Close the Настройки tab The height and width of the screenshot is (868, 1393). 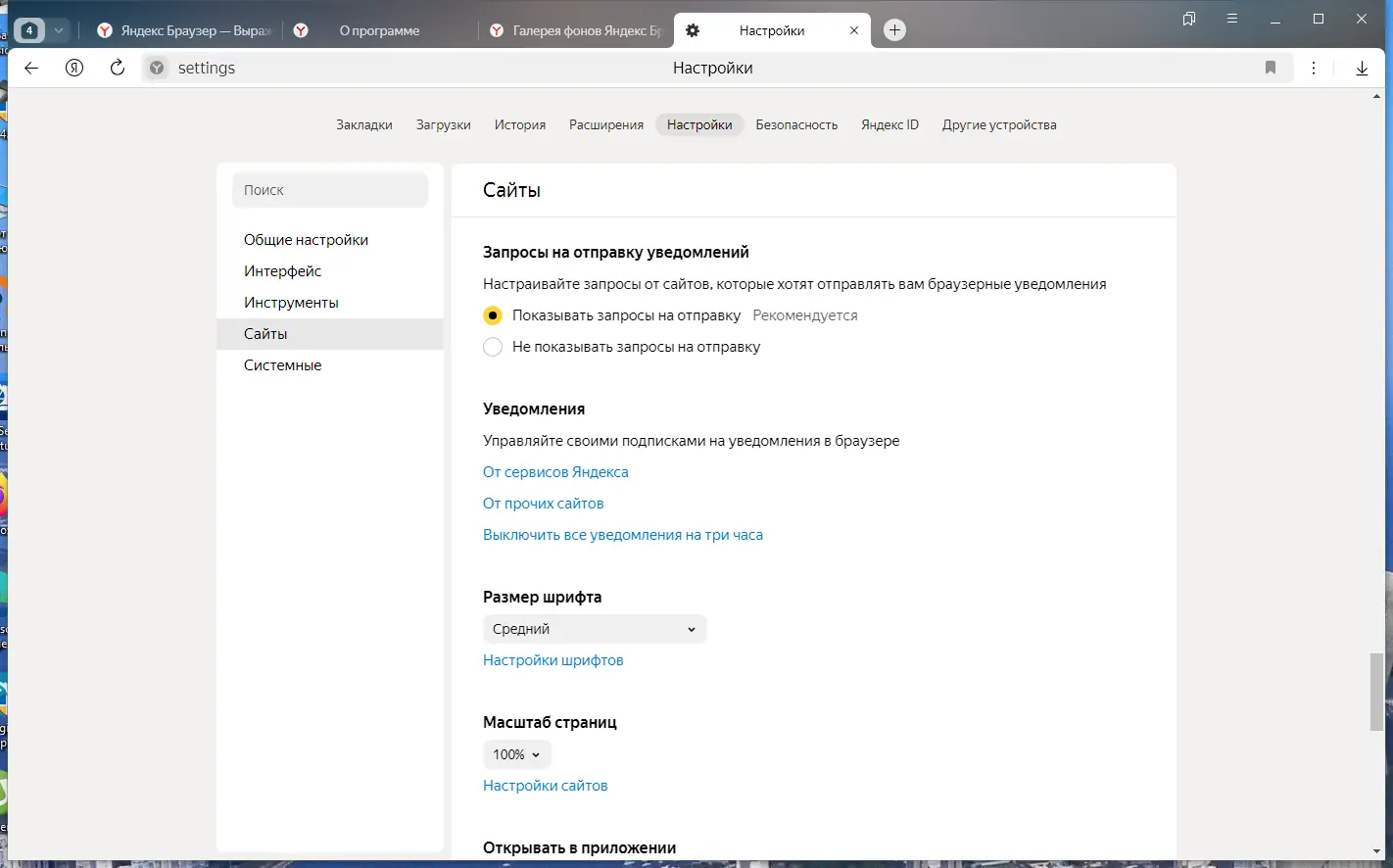tap(854, 30)
